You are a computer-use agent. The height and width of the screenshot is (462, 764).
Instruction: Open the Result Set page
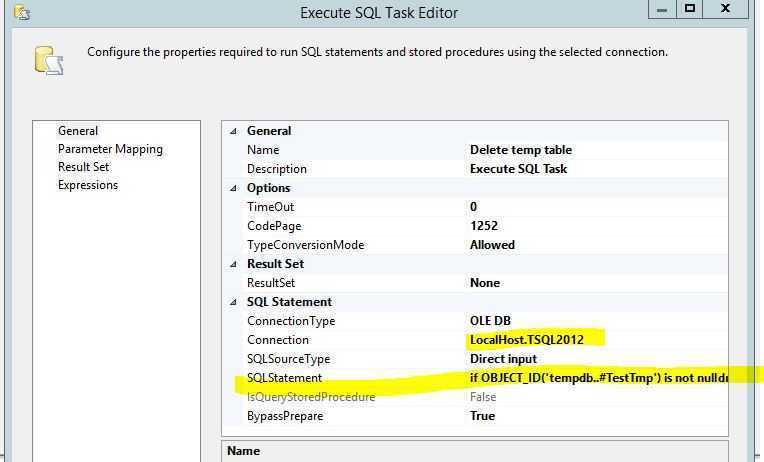tap(83, 167)
